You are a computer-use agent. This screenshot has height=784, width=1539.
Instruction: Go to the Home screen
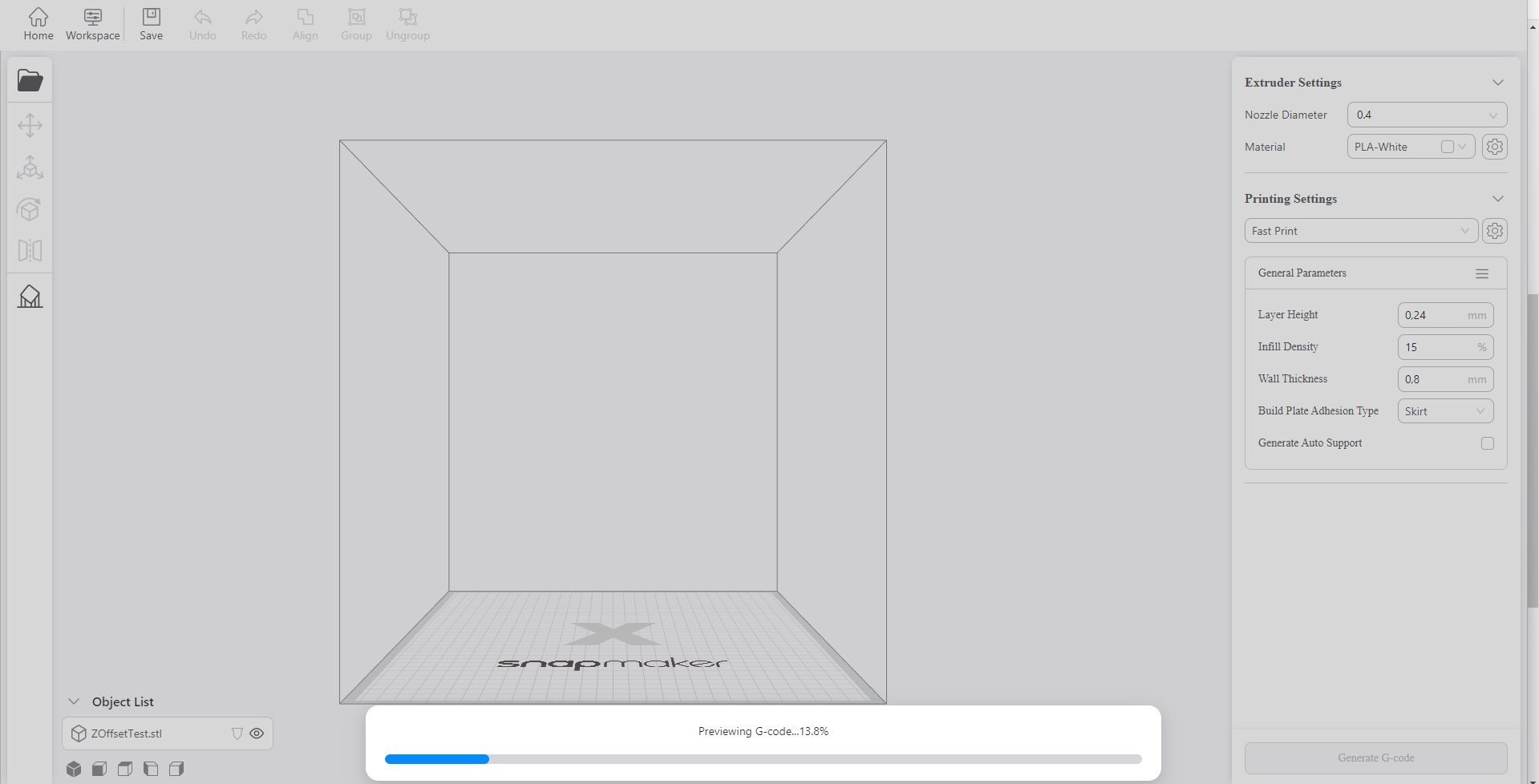pos(38,23)
